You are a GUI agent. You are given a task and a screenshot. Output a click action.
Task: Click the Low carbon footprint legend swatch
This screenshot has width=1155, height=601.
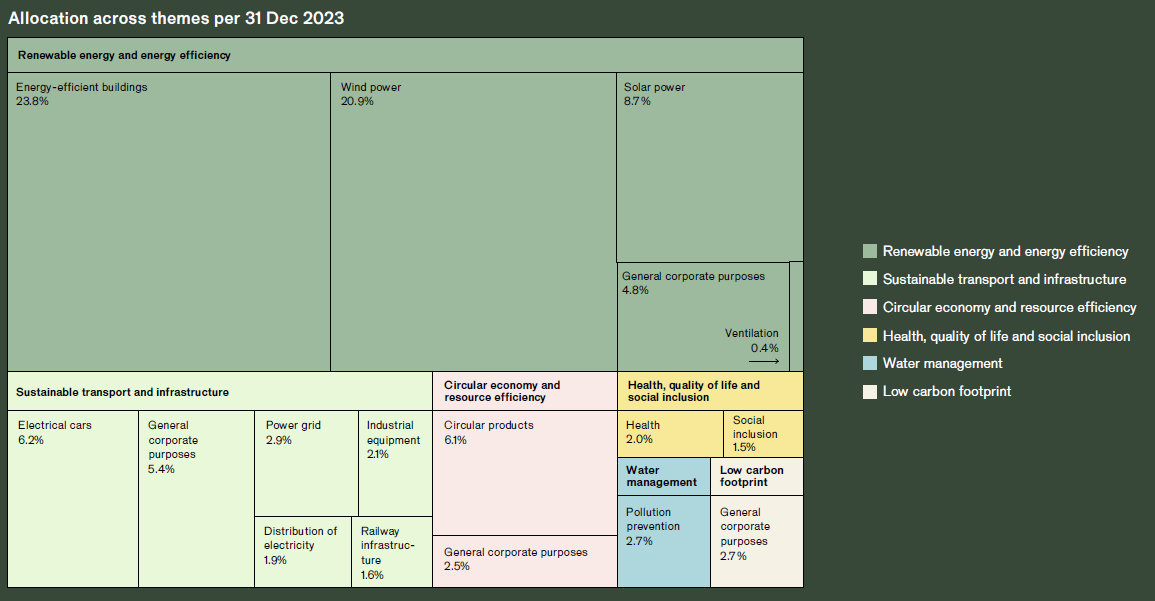pyautogui.click(x=869, y=392)
